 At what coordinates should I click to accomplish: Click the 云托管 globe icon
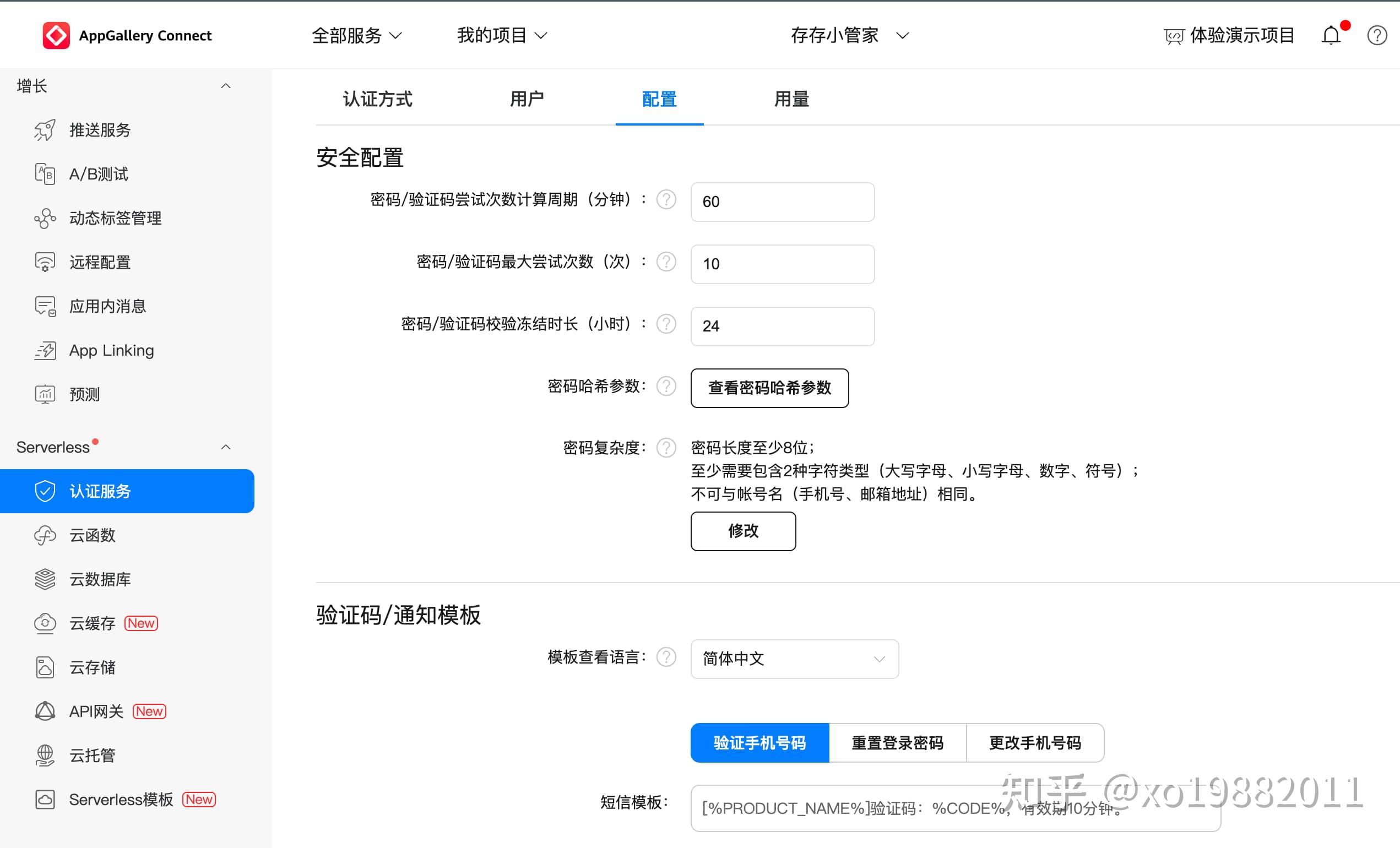click(45, 755)
